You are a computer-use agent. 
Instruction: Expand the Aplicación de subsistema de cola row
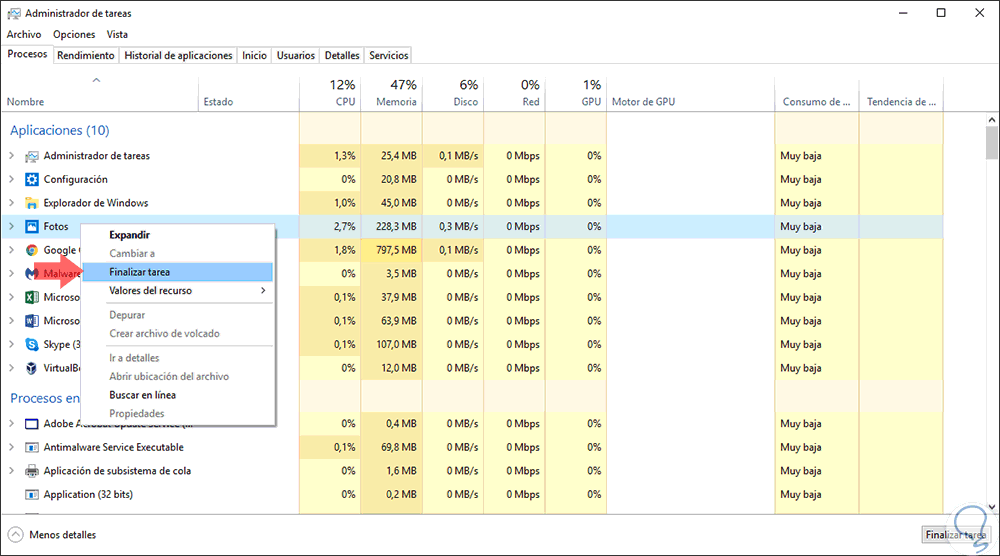[11, 471]
